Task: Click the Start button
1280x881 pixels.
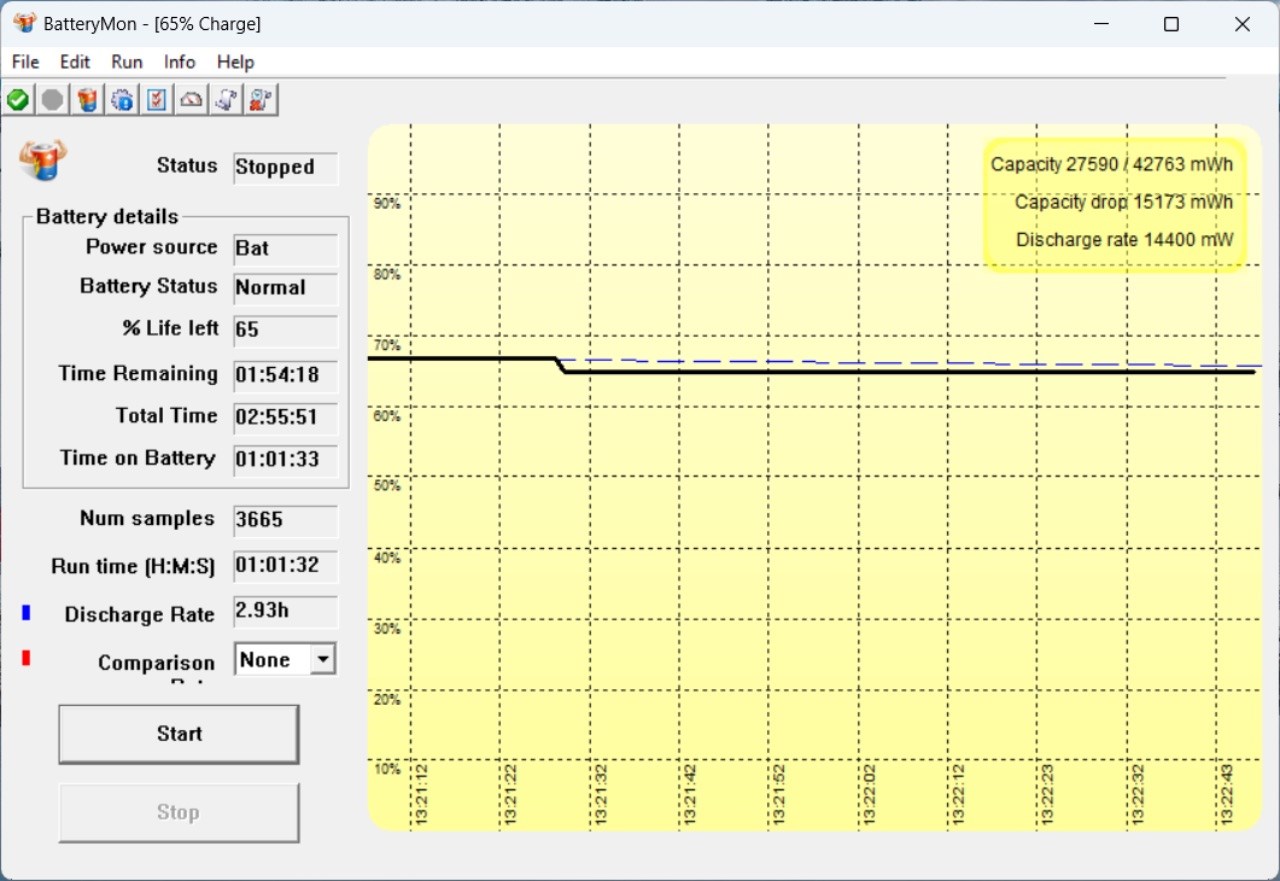Action: tap(179, 734)
